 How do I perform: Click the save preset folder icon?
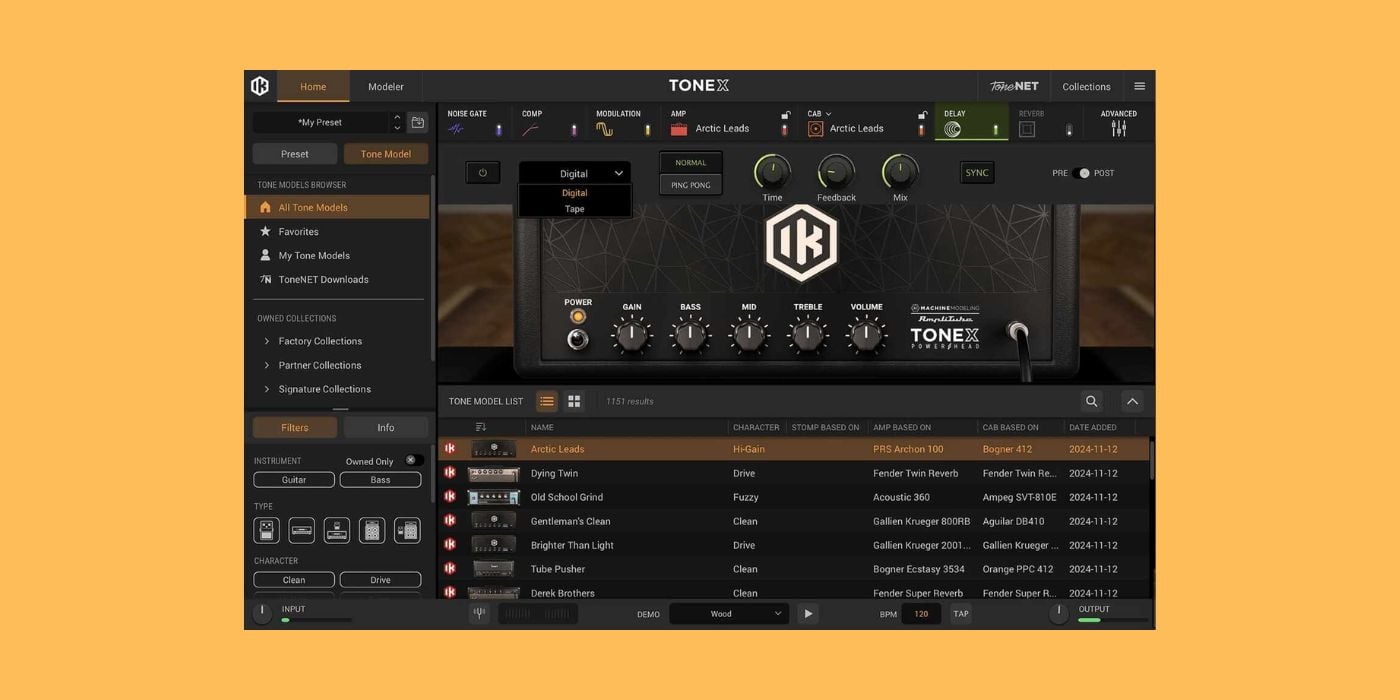tap(418, 122)
